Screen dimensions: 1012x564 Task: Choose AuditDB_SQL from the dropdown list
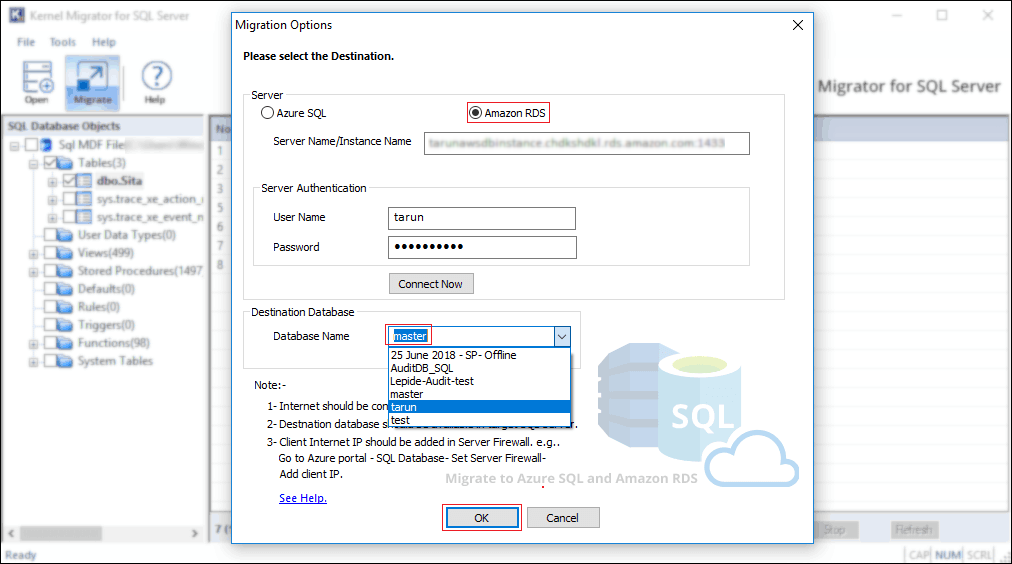tap(480, 368)
